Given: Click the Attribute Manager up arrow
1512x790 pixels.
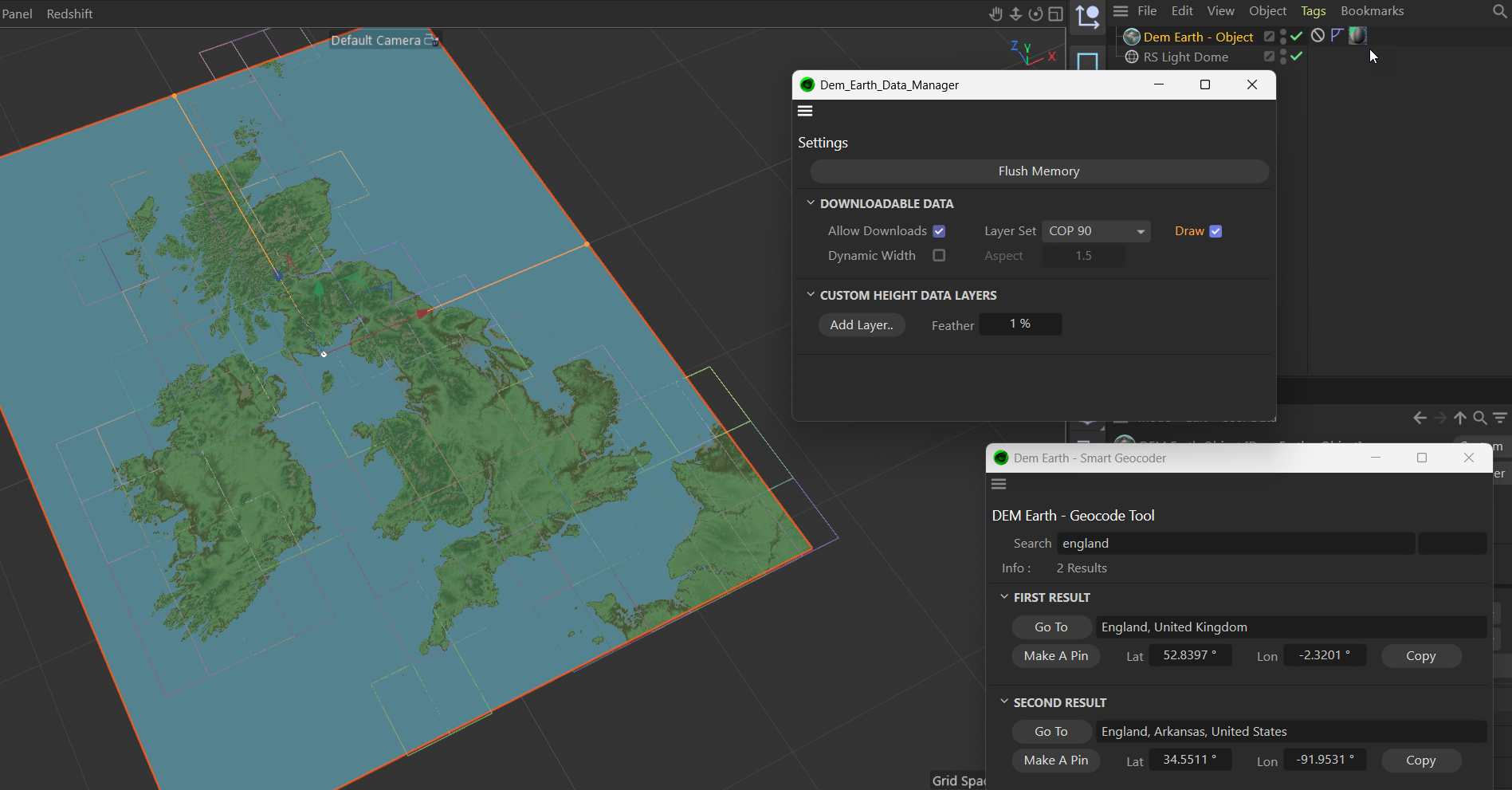Looking at the screenshot, I should pos(1459,418).
